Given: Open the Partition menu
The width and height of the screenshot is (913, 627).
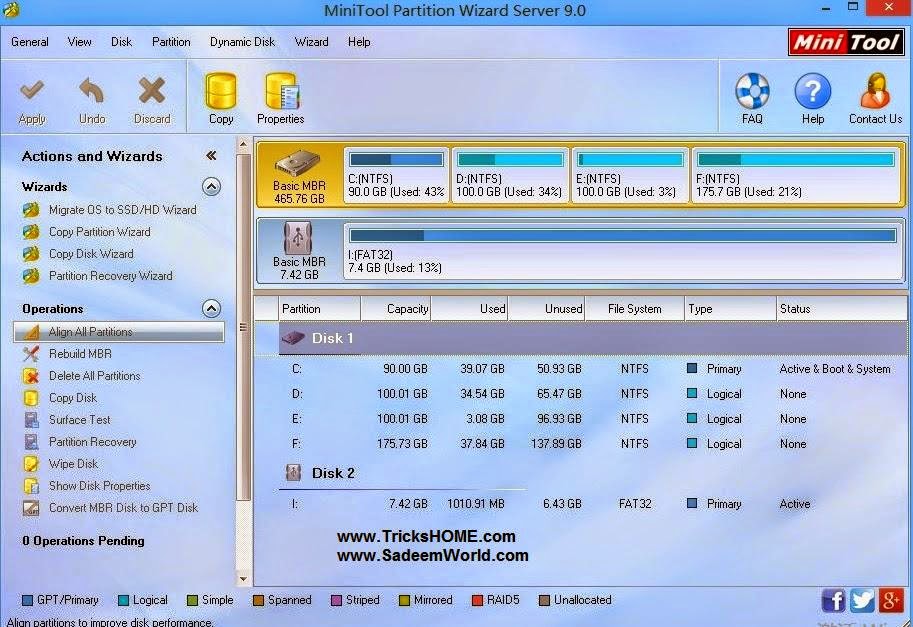Looking at the screenshot, I should 171,42.
